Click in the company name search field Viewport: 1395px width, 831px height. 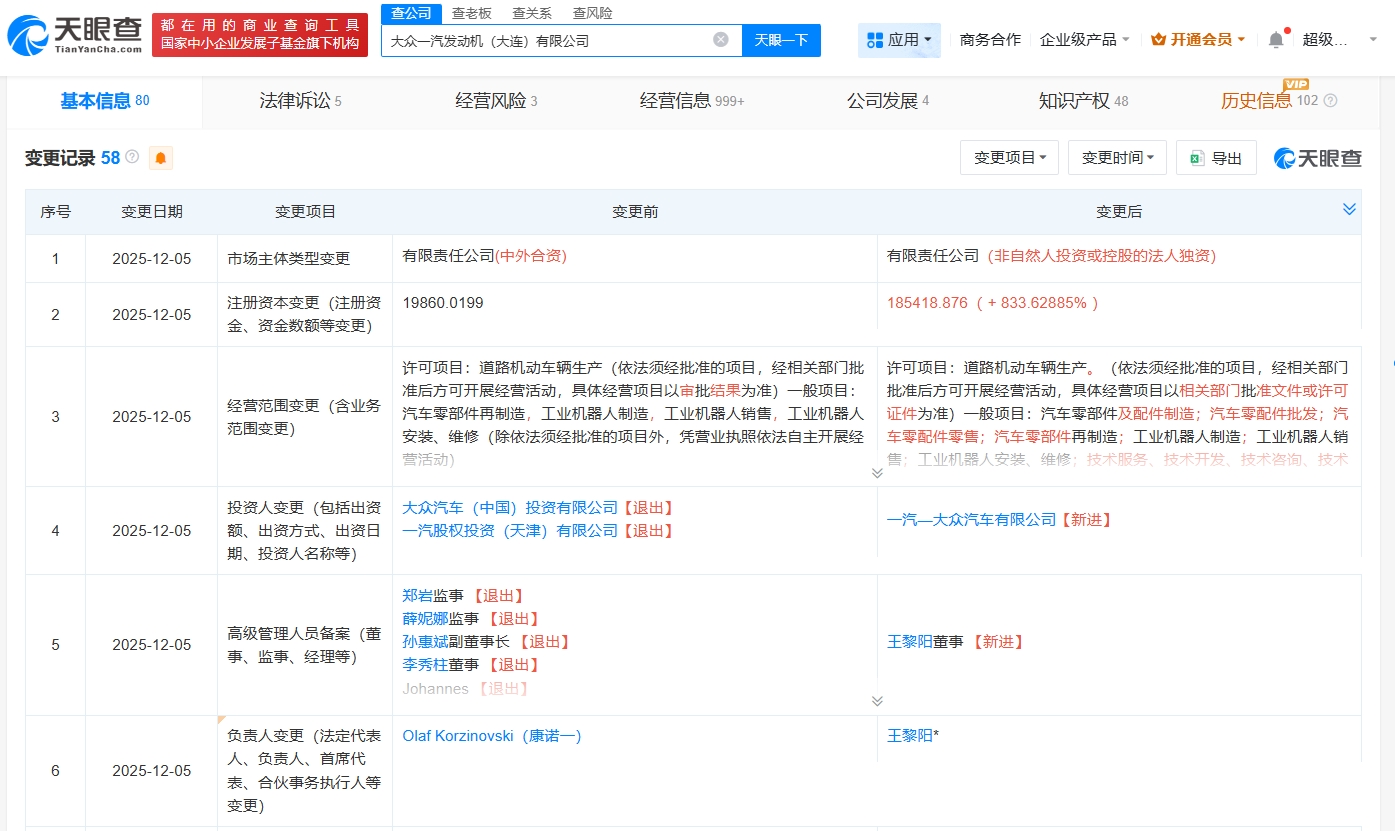[545, 41]
